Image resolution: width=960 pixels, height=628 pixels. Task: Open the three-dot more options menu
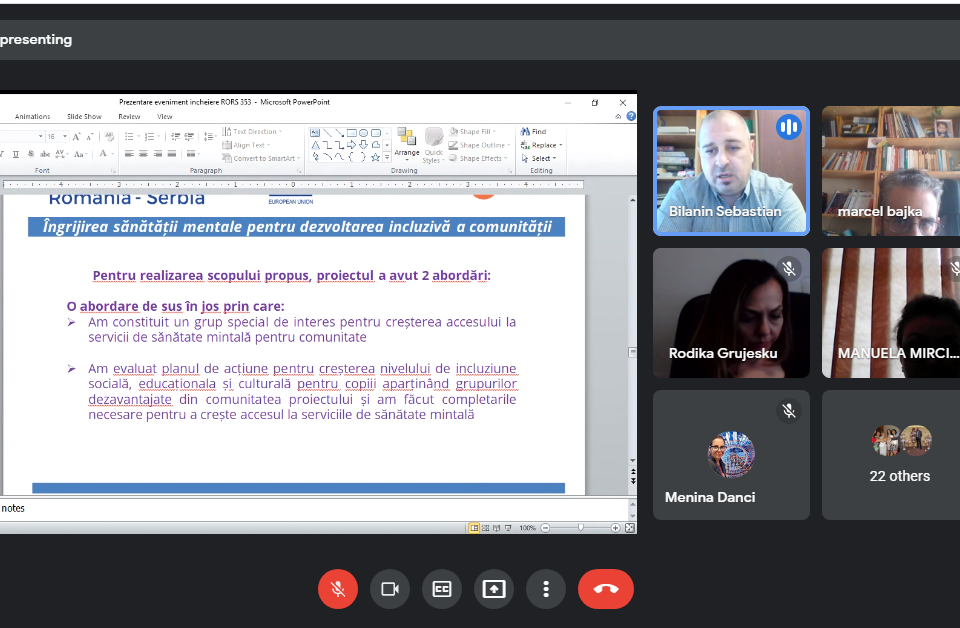(546, 589)
